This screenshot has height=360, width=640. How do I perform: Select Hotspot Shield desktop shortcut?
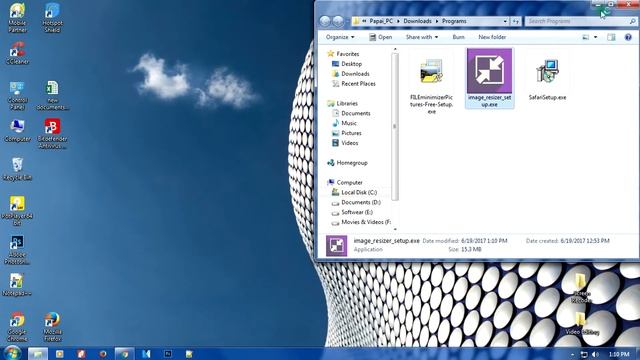tap(52, 18)
